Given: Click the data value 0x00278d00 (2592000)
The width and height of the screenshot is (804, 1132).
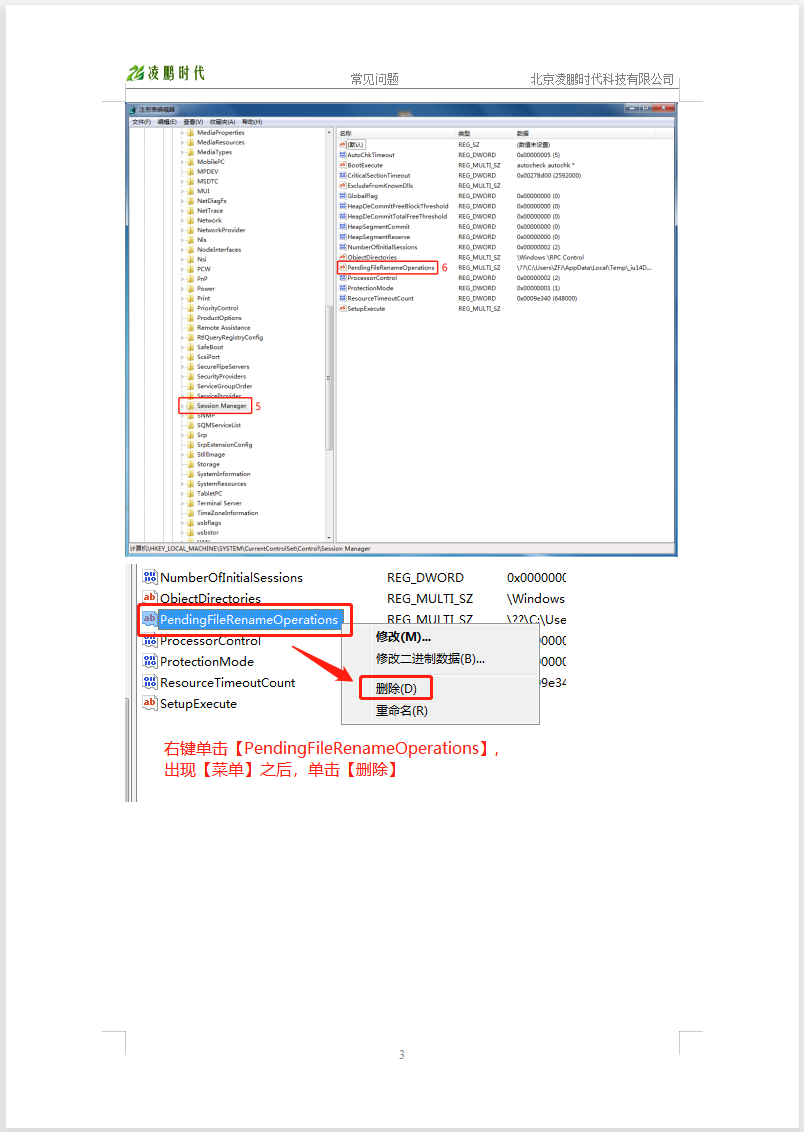Looking at the screenshot, I should (x=549, y=175).
